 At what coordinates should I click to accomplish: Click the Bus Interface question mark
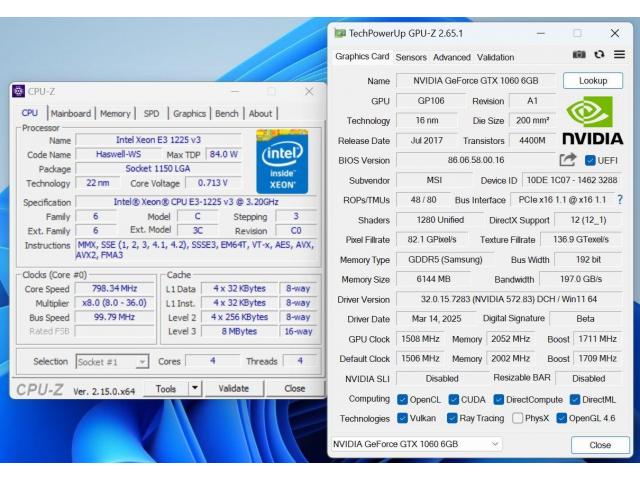620,200
